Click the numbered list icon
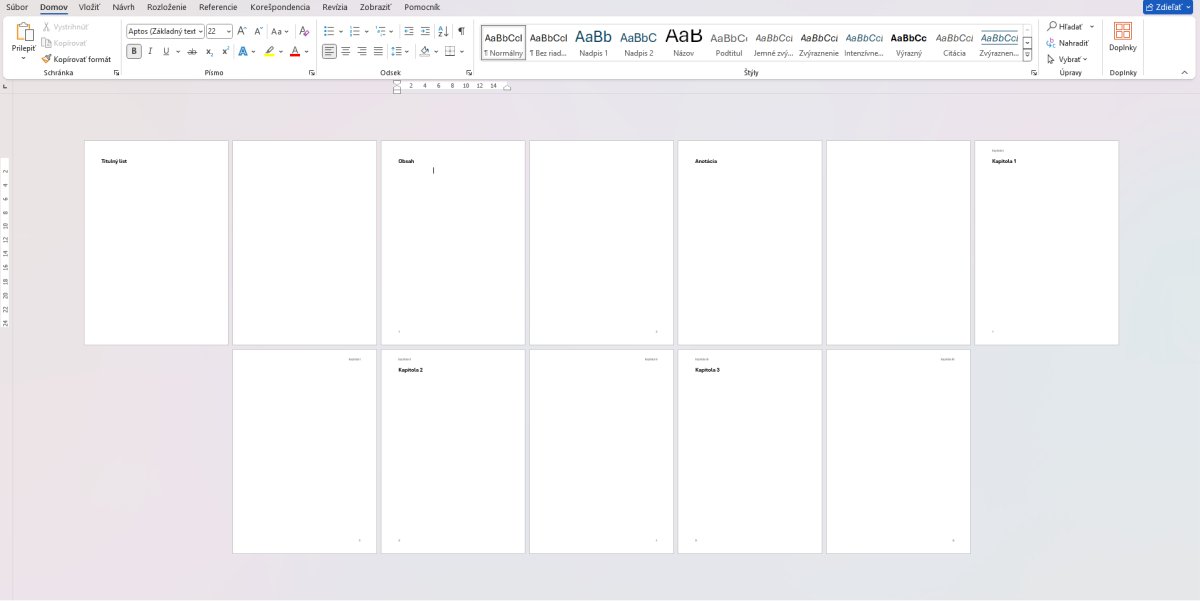Viewport: 1200px width, 601px height. pos(354,31)
